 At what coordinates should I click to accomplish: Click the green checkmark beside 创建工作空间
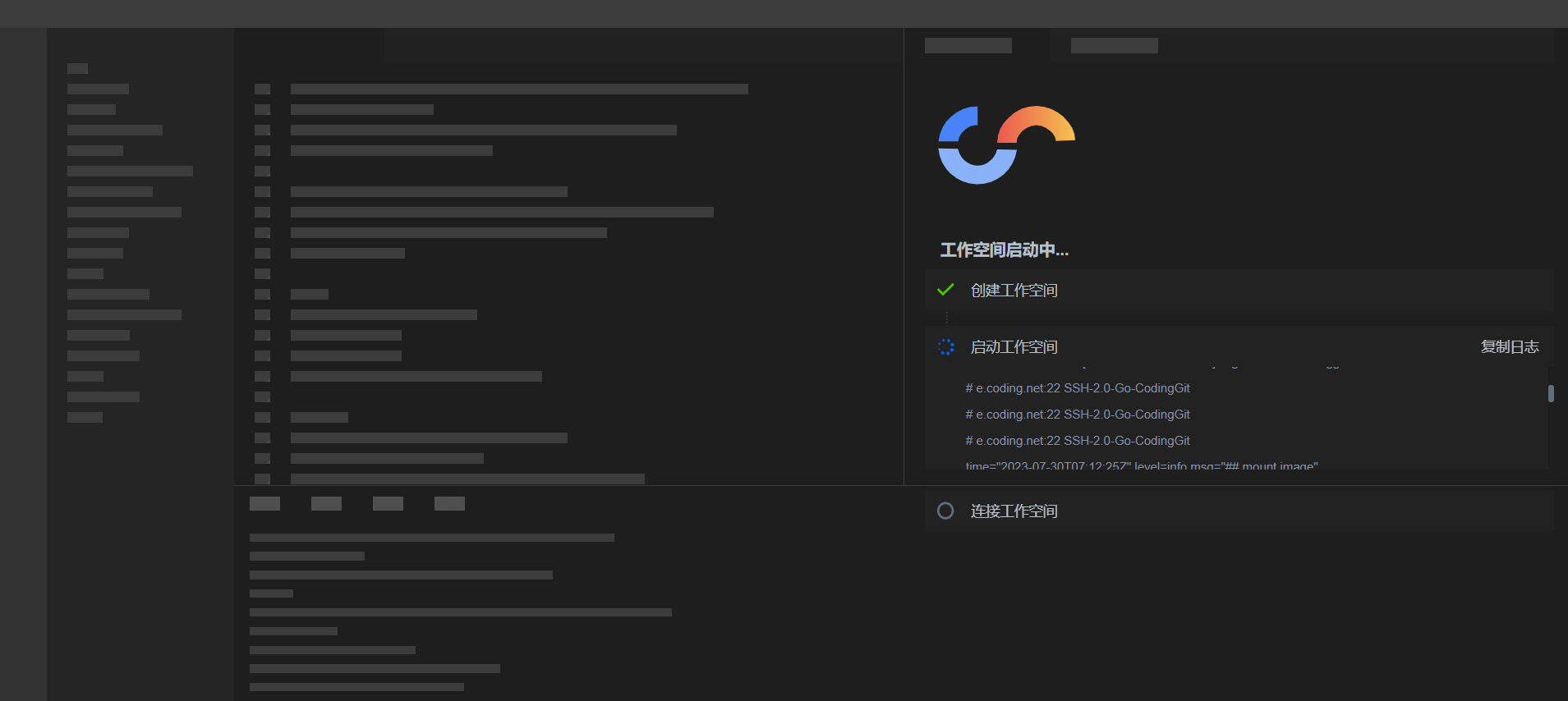pos(945,290)
